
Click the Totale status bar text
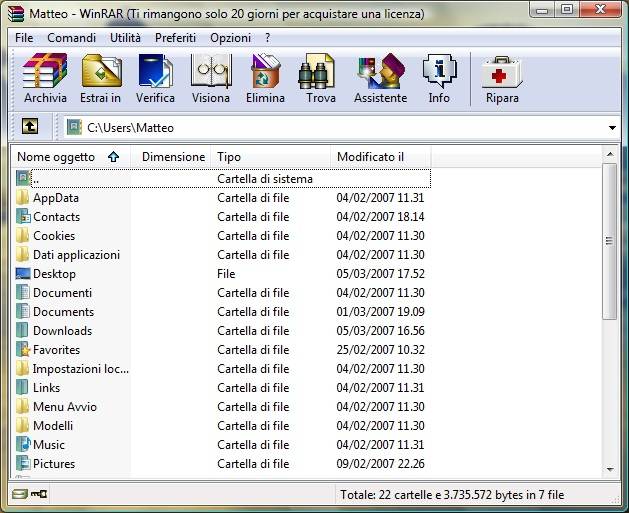tap(452, 495)
